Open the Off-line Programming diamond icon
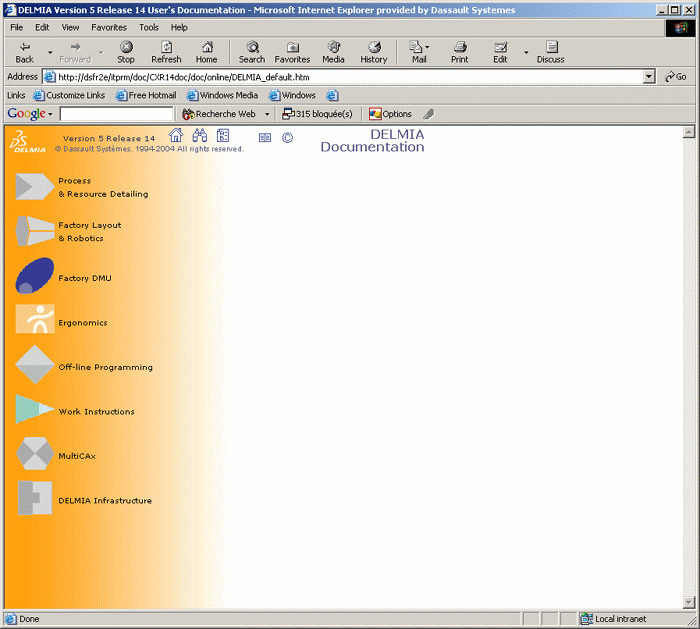 35,364
